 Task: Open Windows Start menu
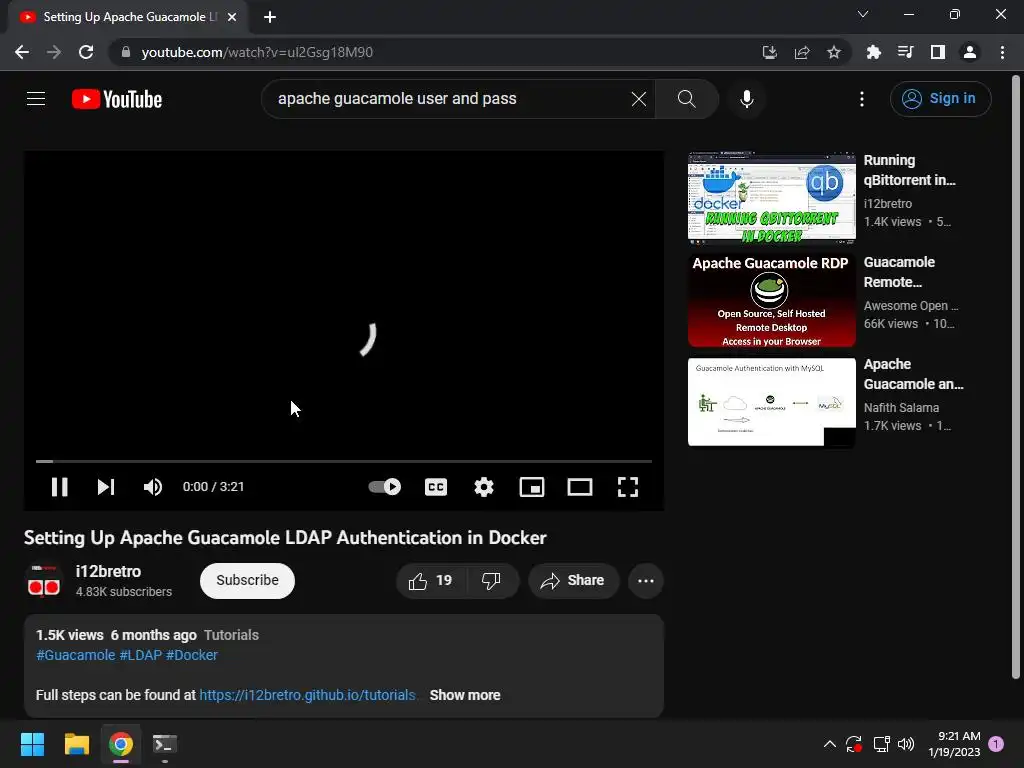point(32,744)
